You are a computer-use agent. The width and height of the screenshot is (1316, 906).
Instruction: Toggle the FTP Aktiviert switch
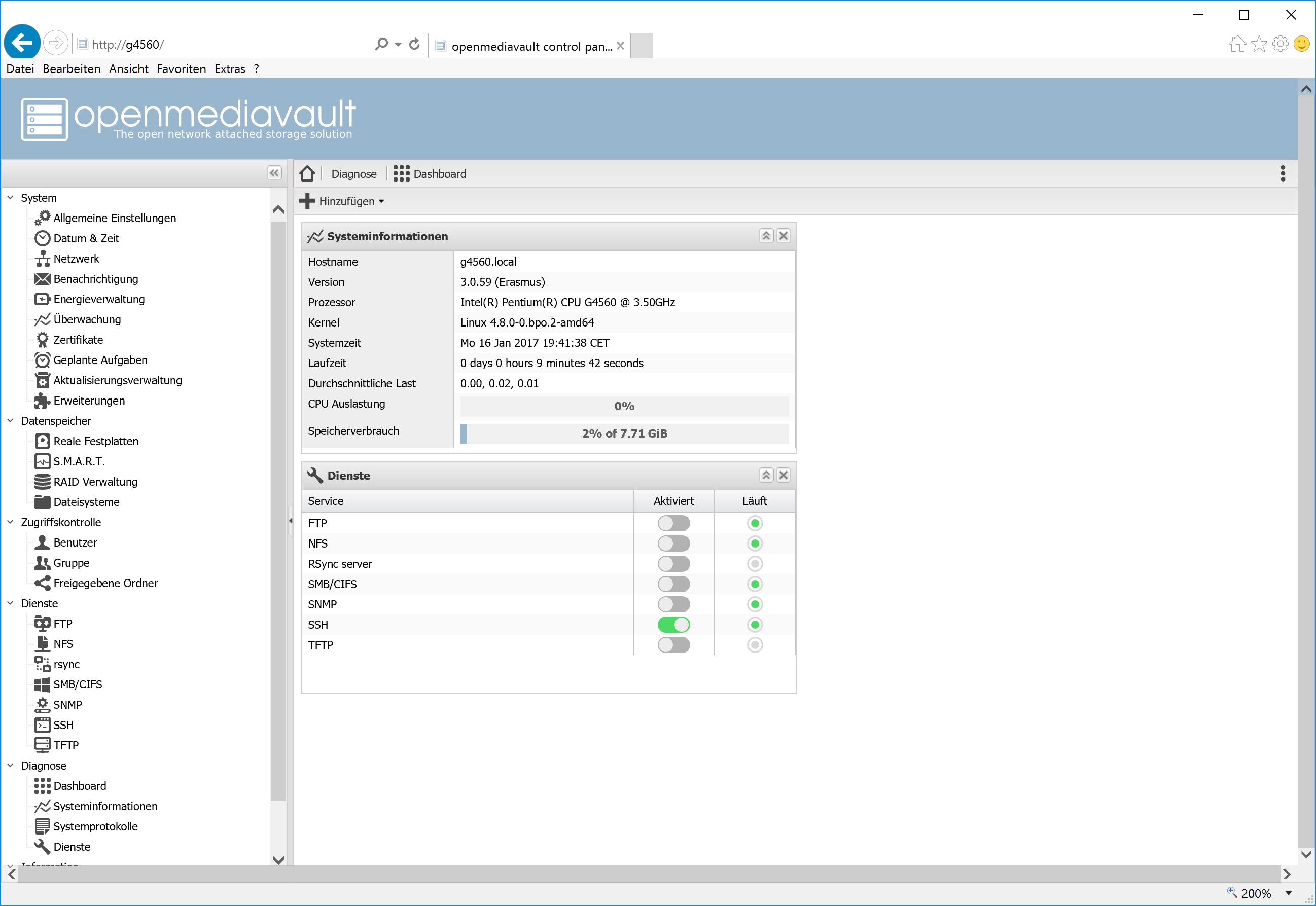(x=673, y=523)
